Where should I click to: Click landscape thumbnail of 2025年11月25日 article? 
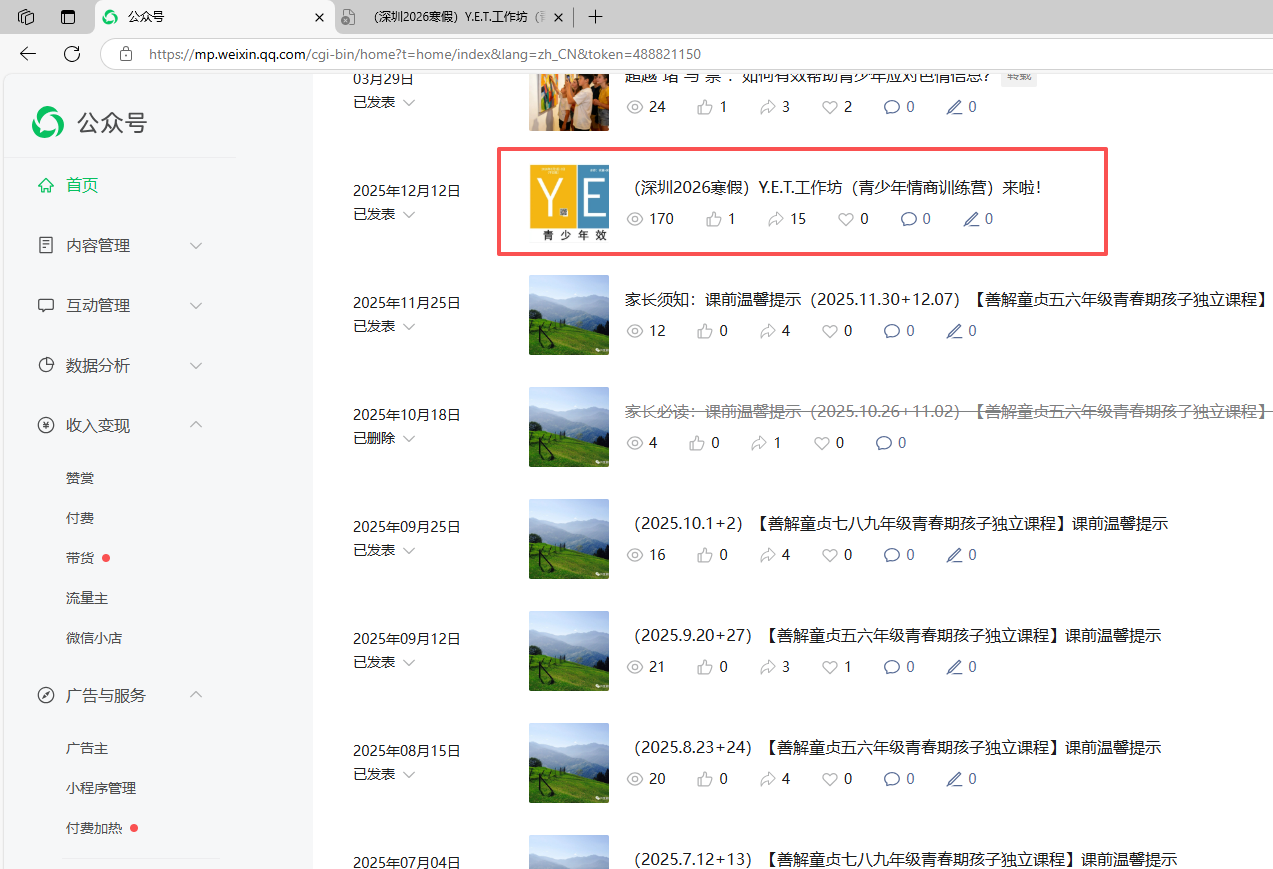click(569, 315)
